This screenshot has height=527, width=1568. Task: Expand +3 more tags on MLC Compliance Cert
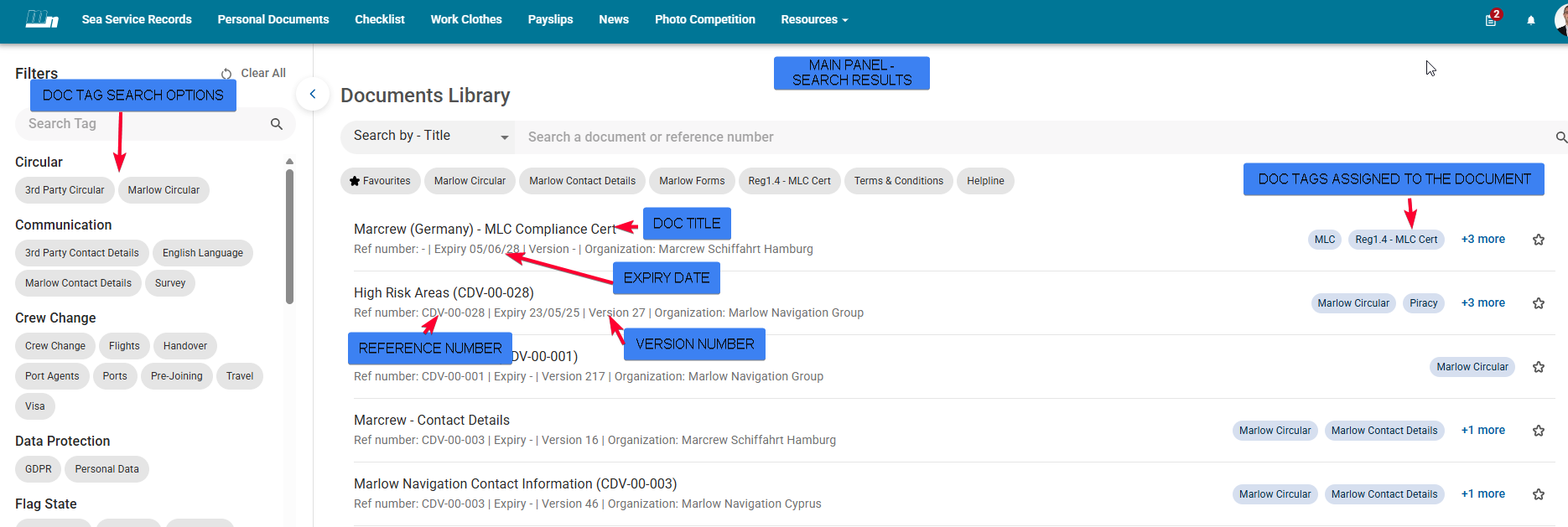(1482, 239)
